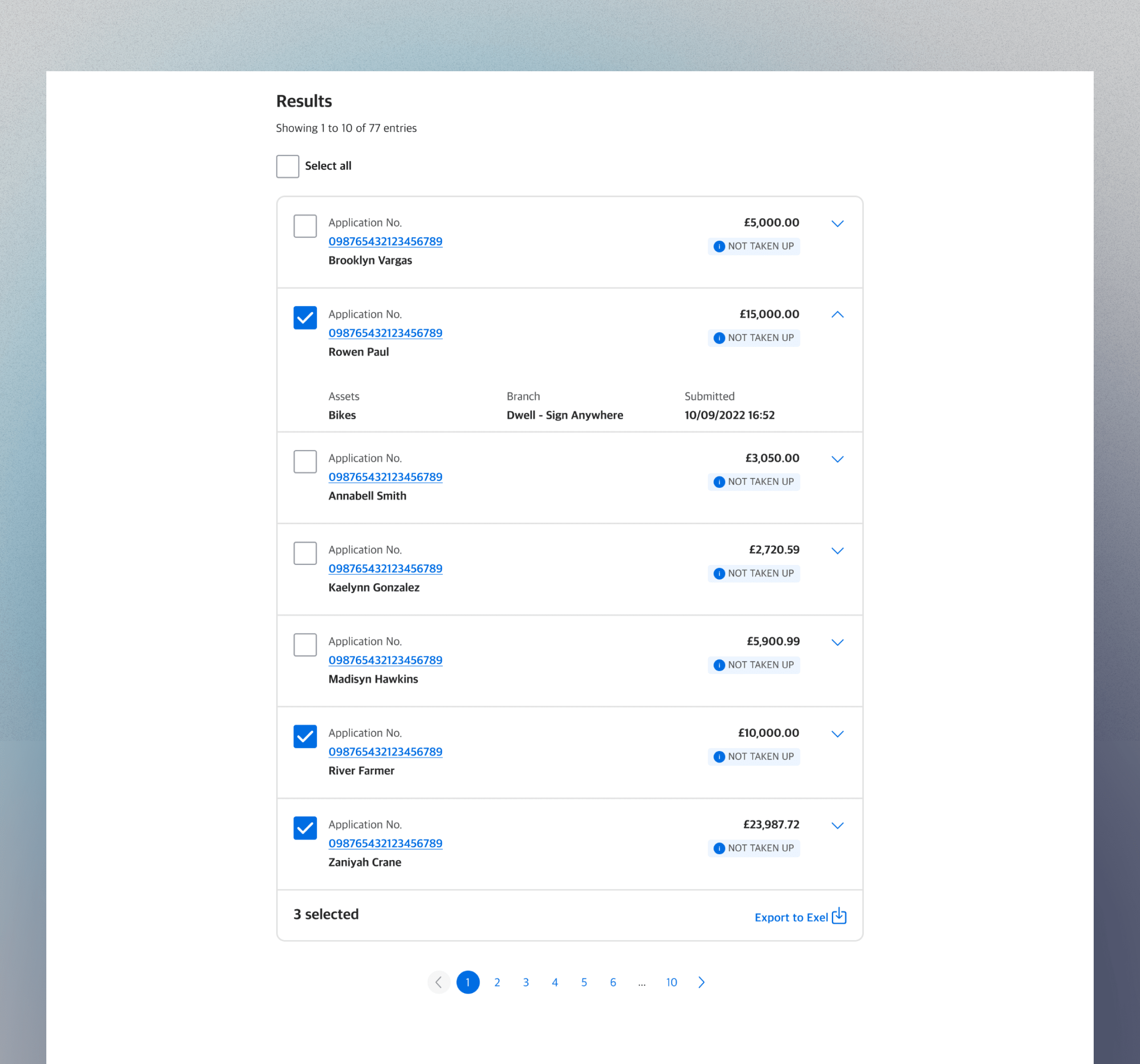
Task: Uncheck the Rowen Paul application checkbox
Action: (x=305, y=317)
